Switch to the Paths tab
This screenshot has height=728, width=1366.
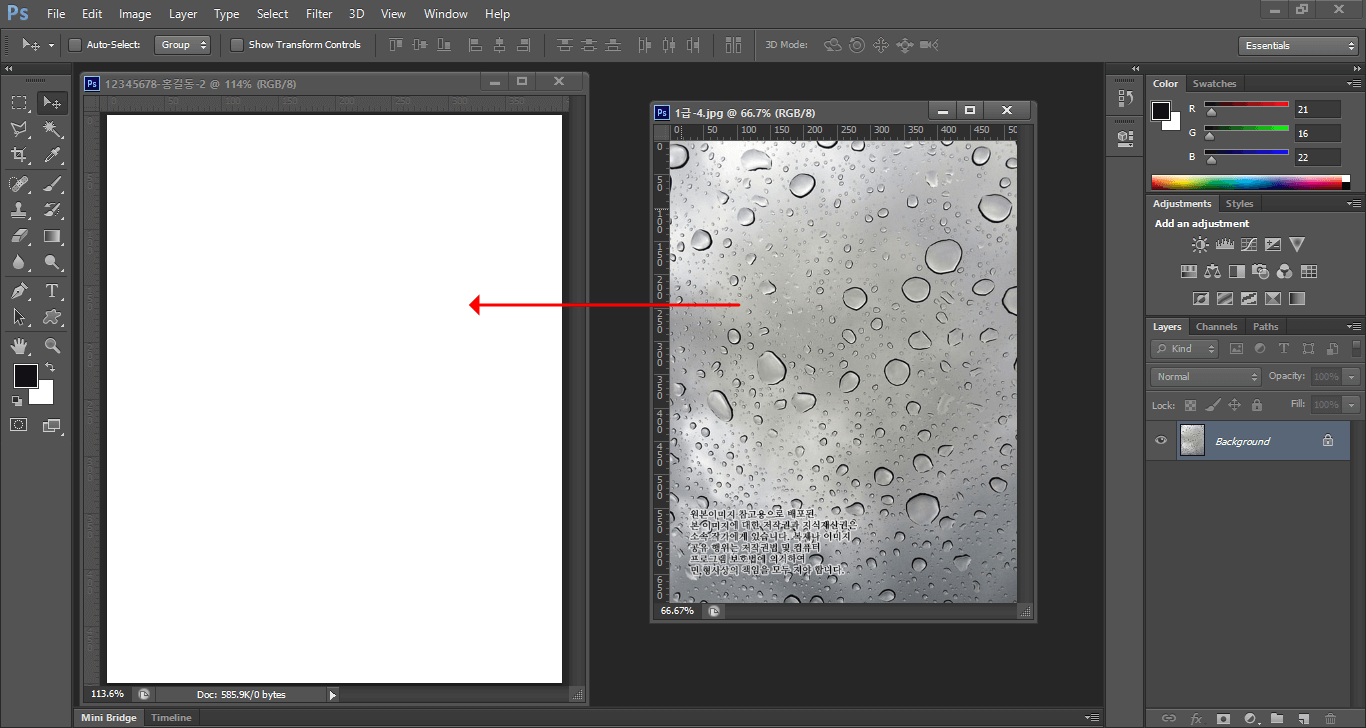tap(1265, 327)
